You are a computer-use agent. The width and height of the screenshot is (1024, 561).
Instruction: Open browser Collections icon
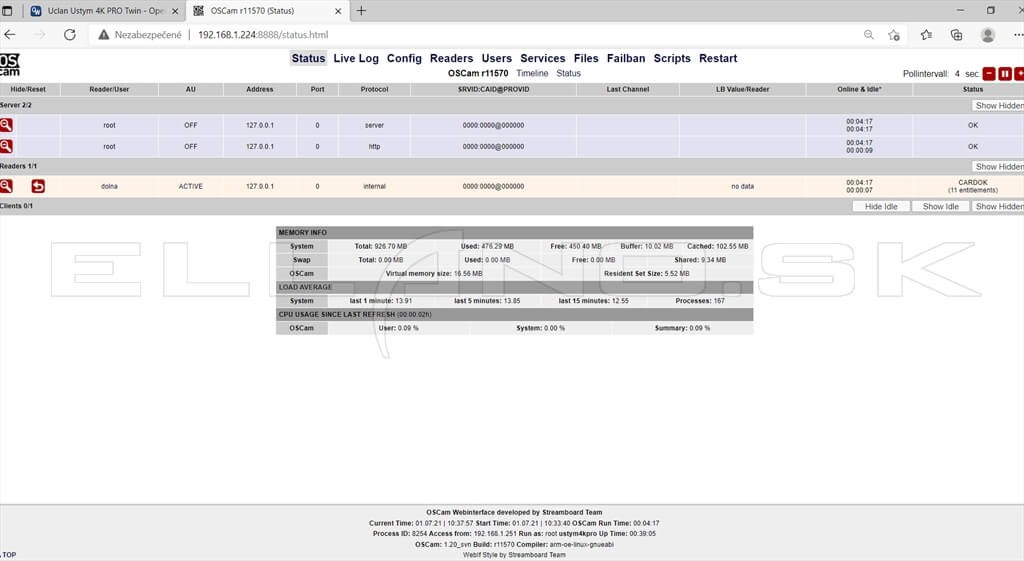pyautogui.click(x=956, y=35)
